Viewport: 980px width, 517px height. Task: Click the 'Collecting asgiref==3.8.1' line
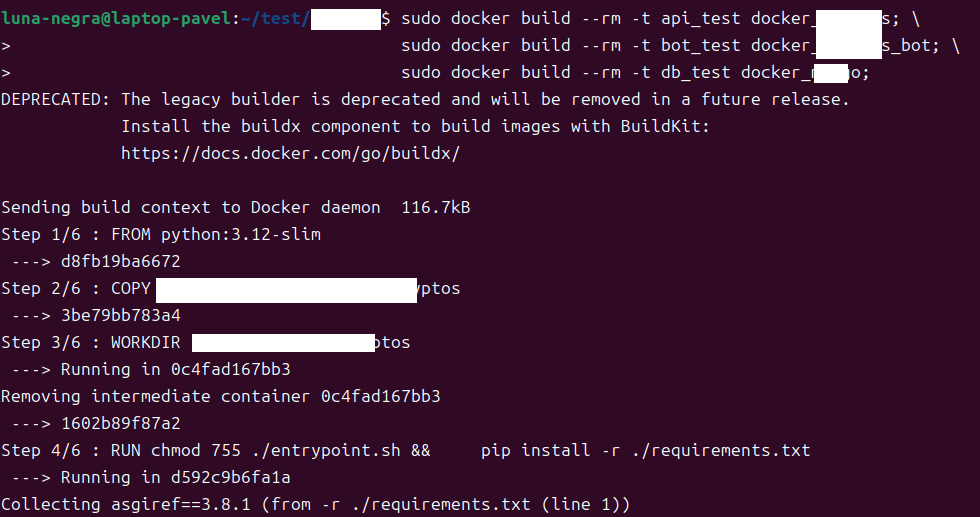click(315, 504)
